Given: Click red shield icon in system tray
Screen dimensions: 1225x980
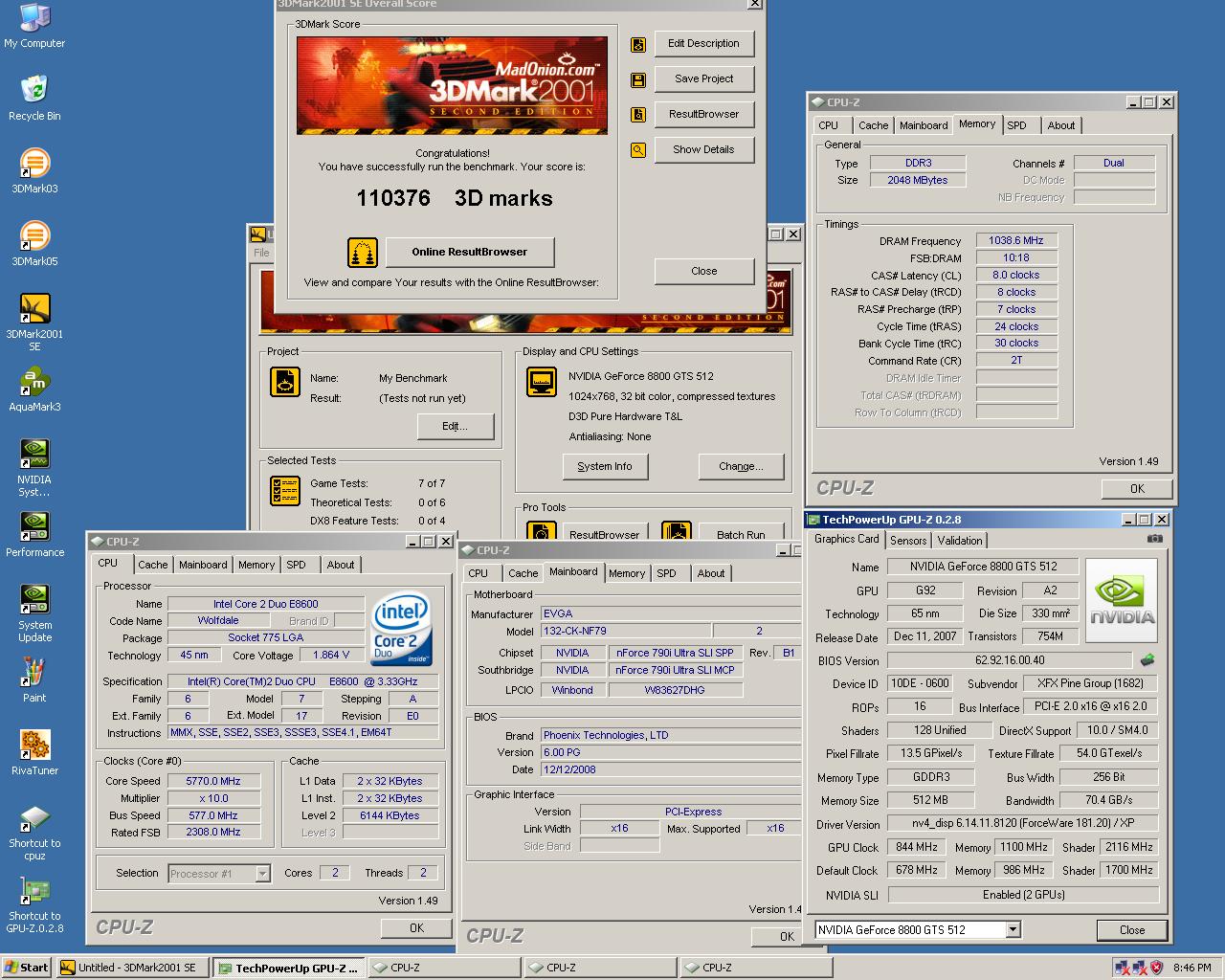Looking at the screenshot, I should click(x=1156, y=968).
